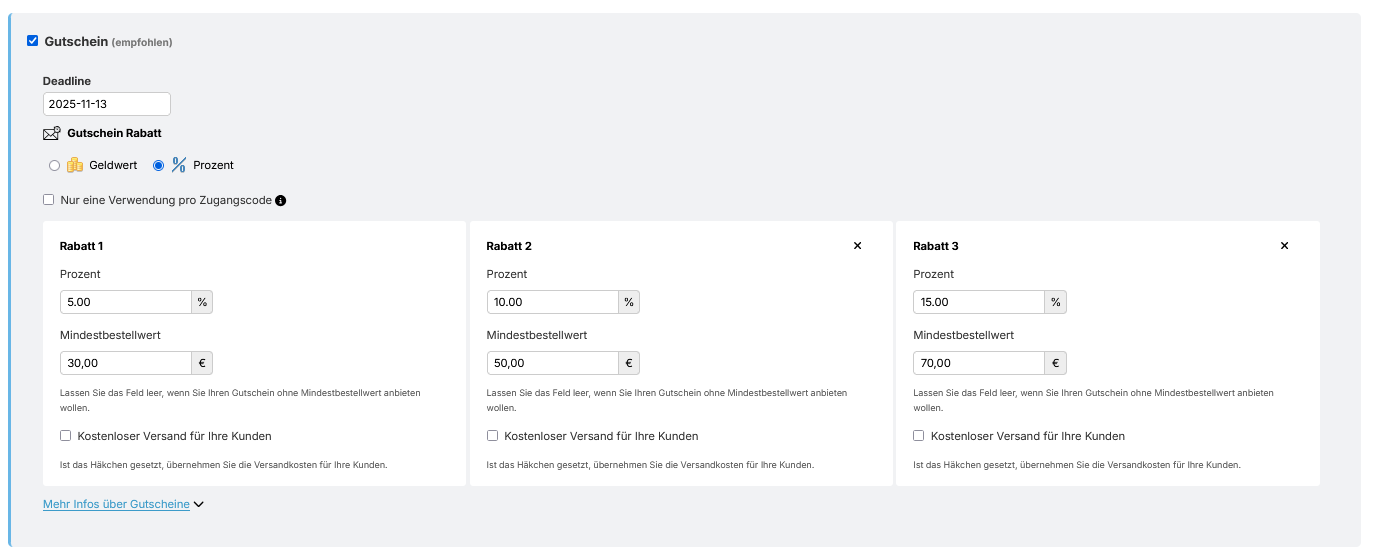Focus the Rabatt 2 Prozent input
The height and width of the screenshot is (559, 1373).
pyautogui.click(x=552, y=302)
